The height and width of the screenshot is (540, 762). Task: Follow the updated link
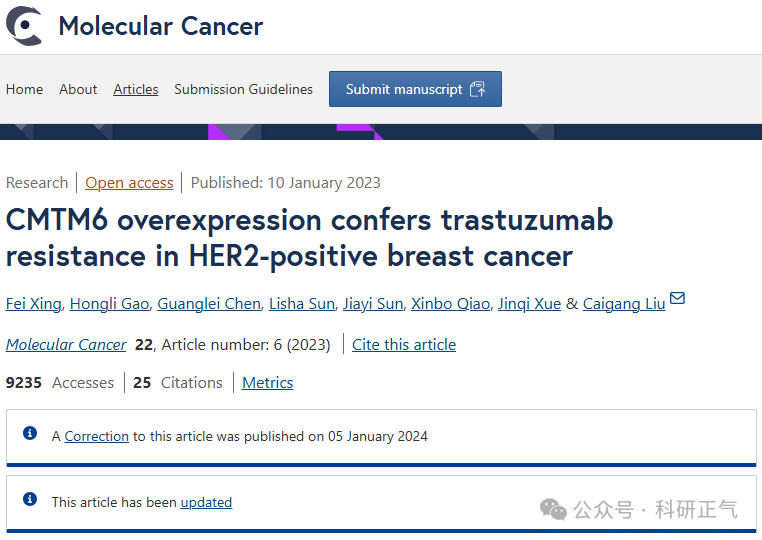206,502
